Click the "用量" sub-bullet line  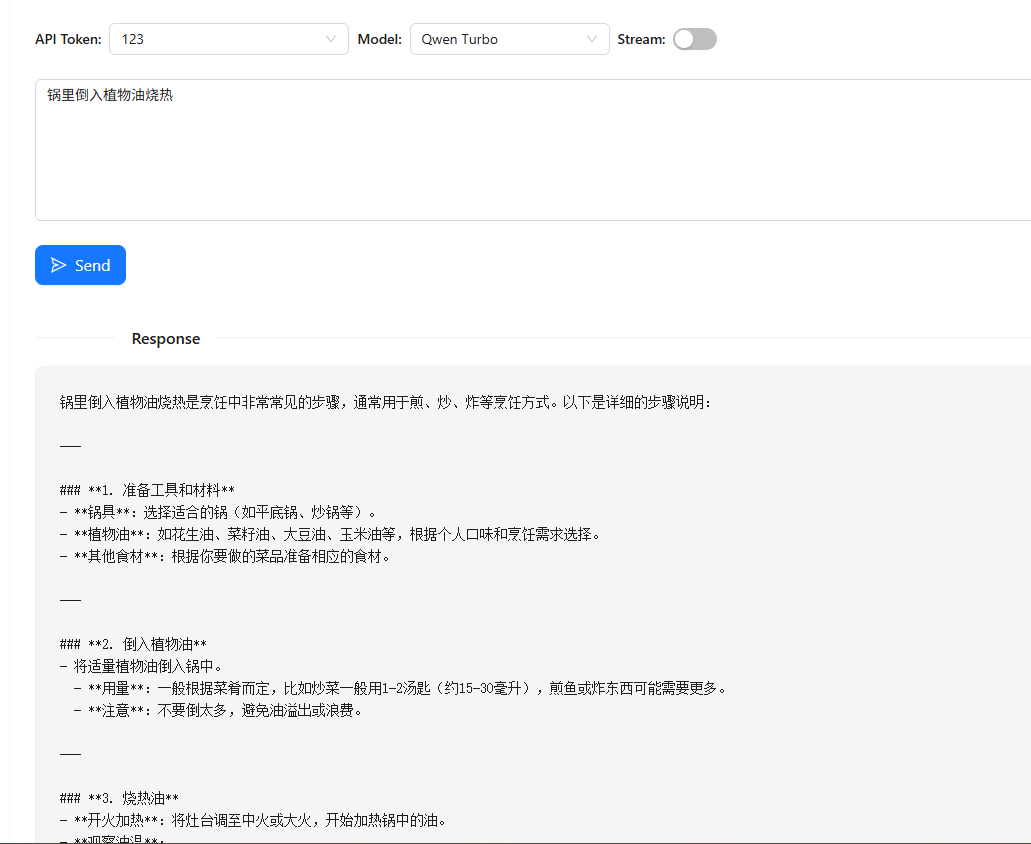[400, 688]
